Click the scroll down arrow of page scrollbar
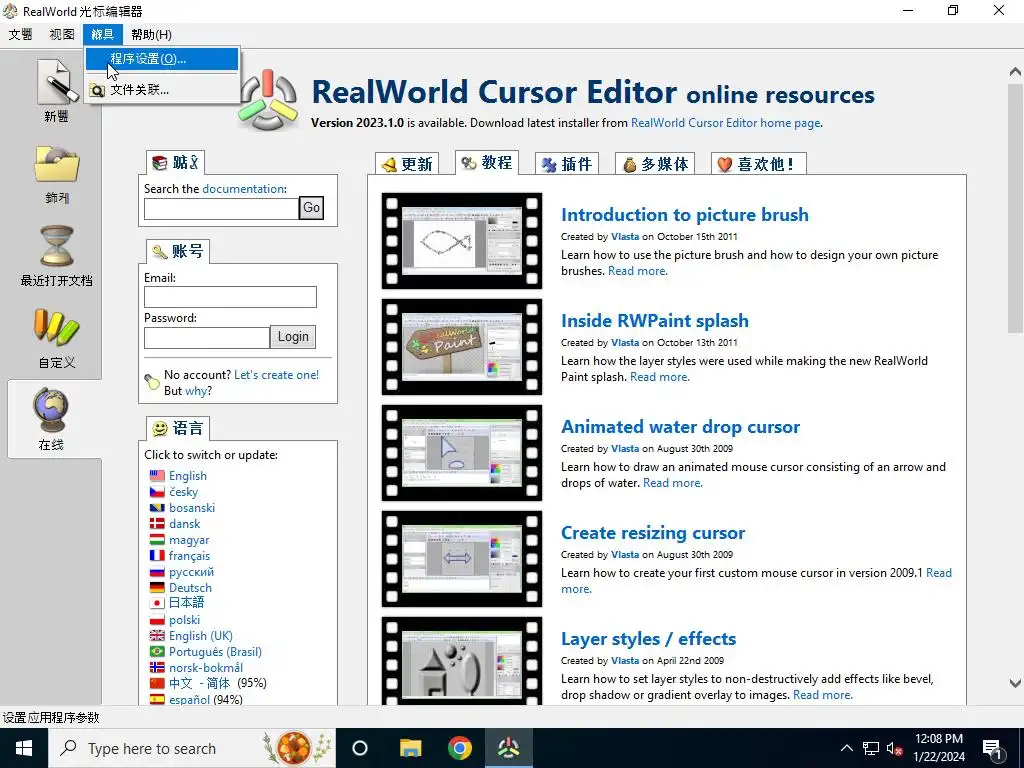 click(x=1015, y=683)
